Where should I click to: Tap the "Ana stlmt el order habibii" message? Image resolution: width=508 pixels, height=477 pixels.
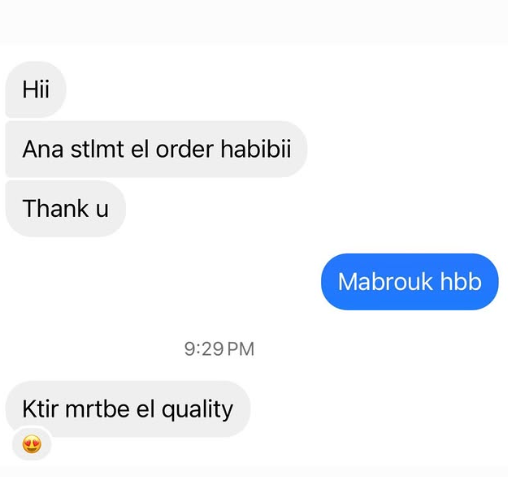[x=156, y=149]
